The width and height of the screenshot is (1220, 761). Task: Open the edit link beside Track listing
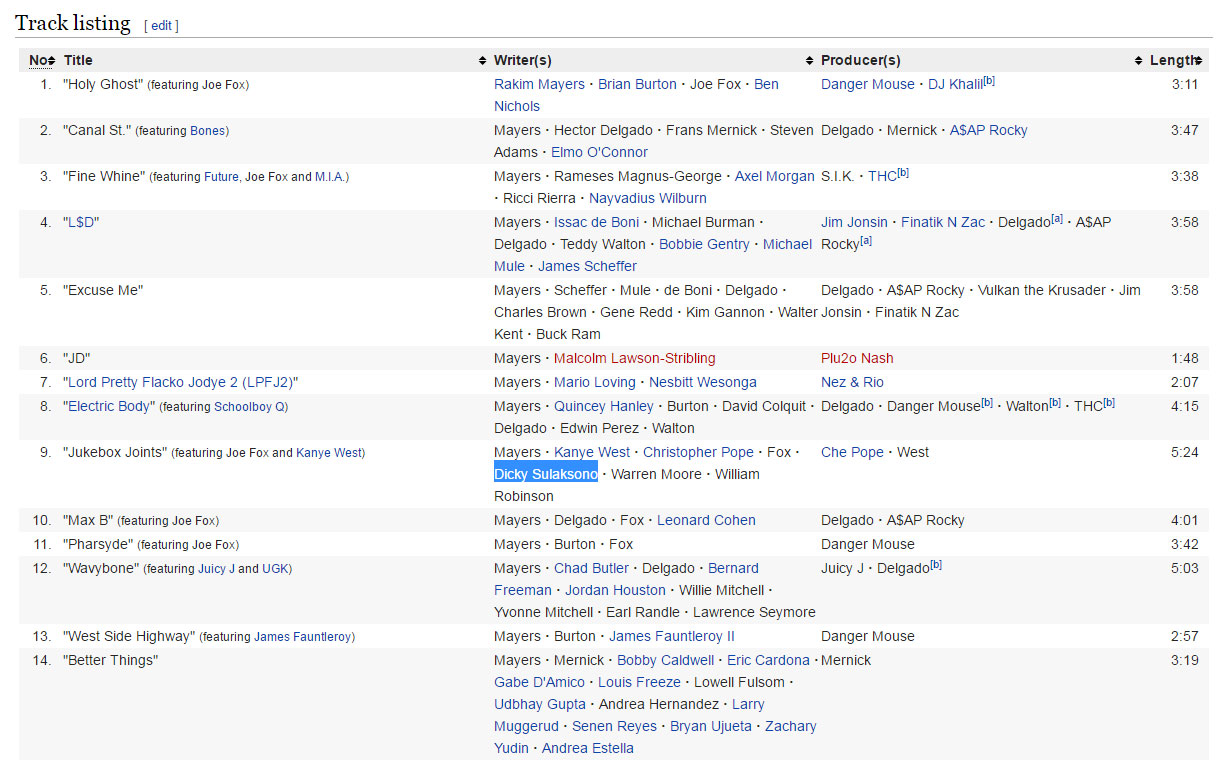[161, 26]
